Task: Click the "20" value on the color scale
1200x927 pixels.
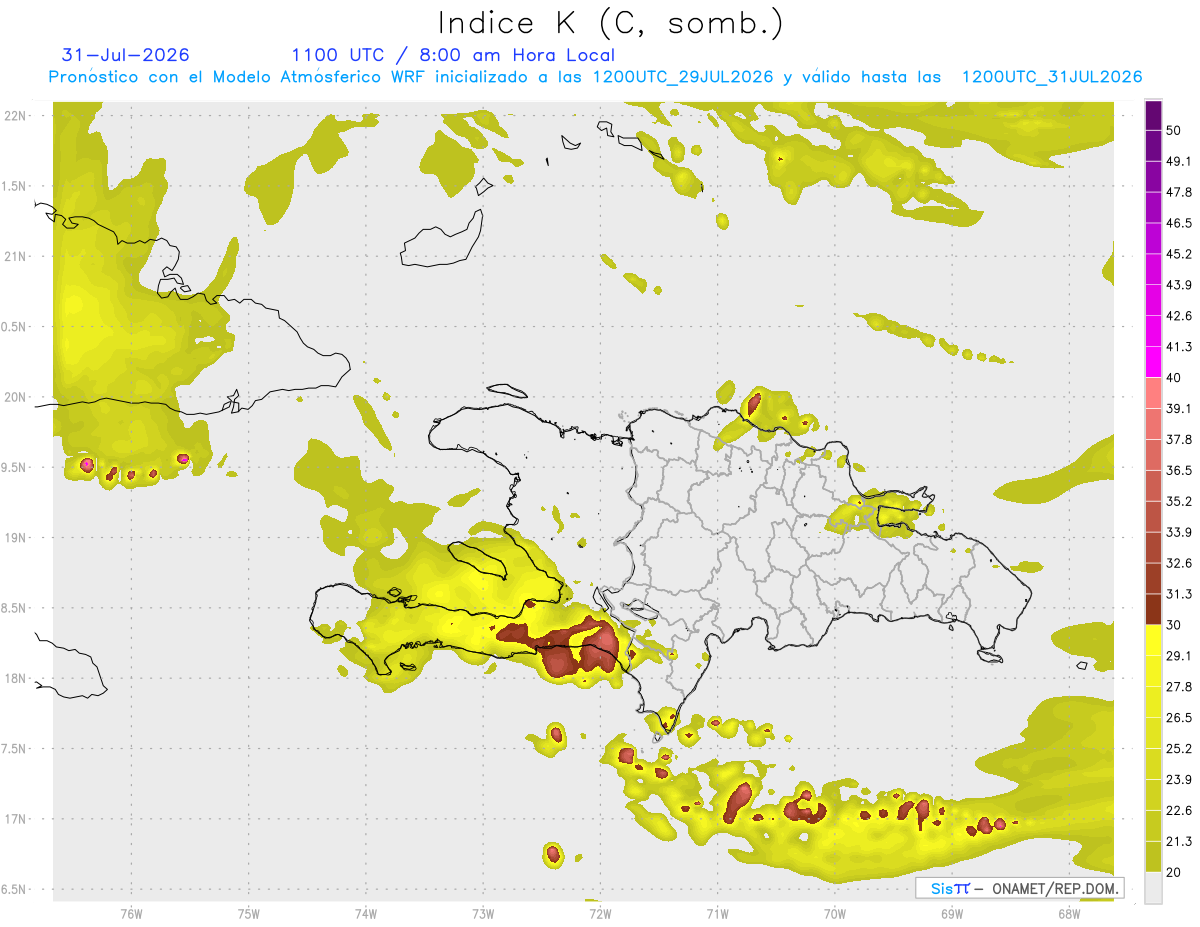Action: pos(1175,872)
